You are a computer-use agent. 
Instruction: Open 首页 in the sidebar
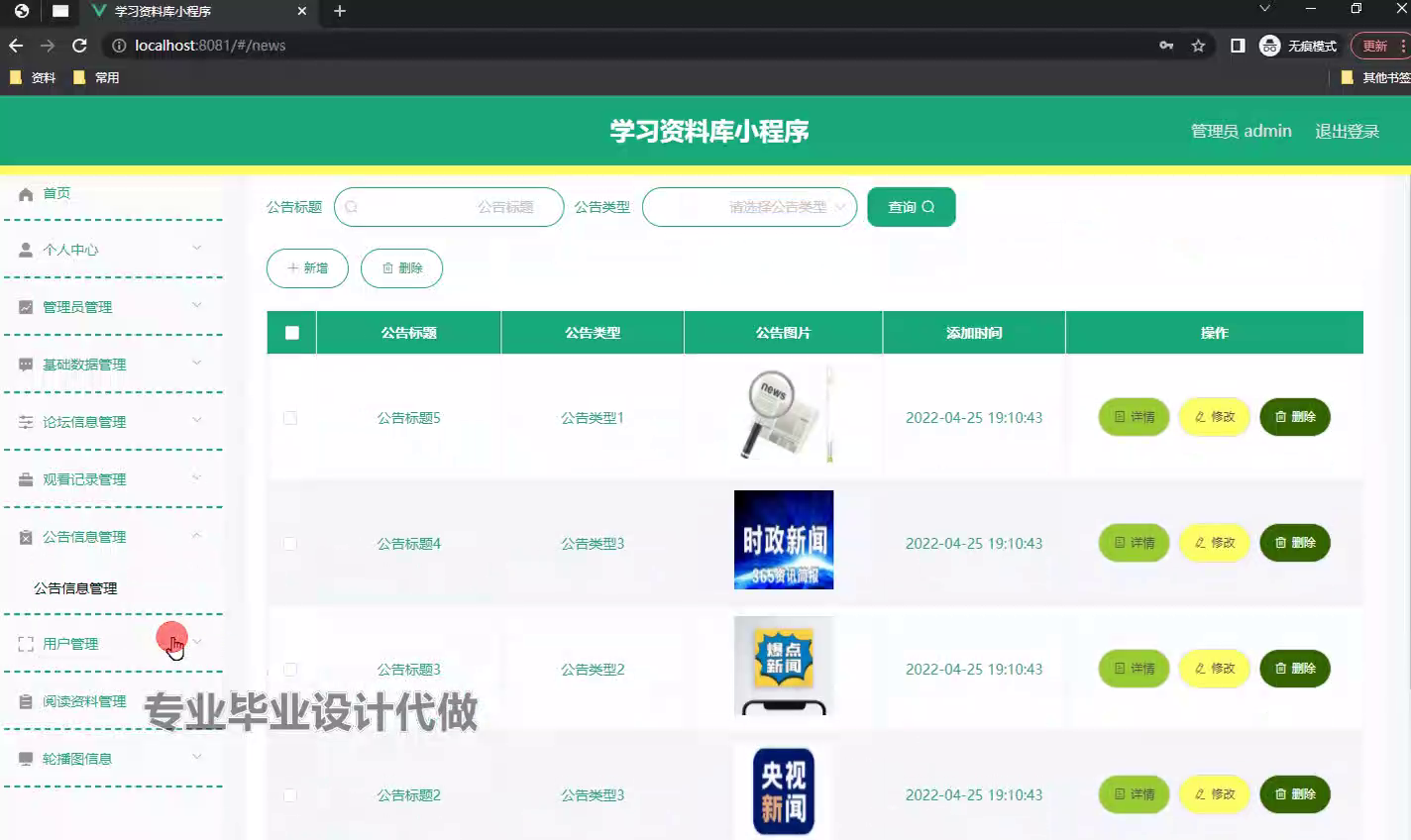[56, 193]
